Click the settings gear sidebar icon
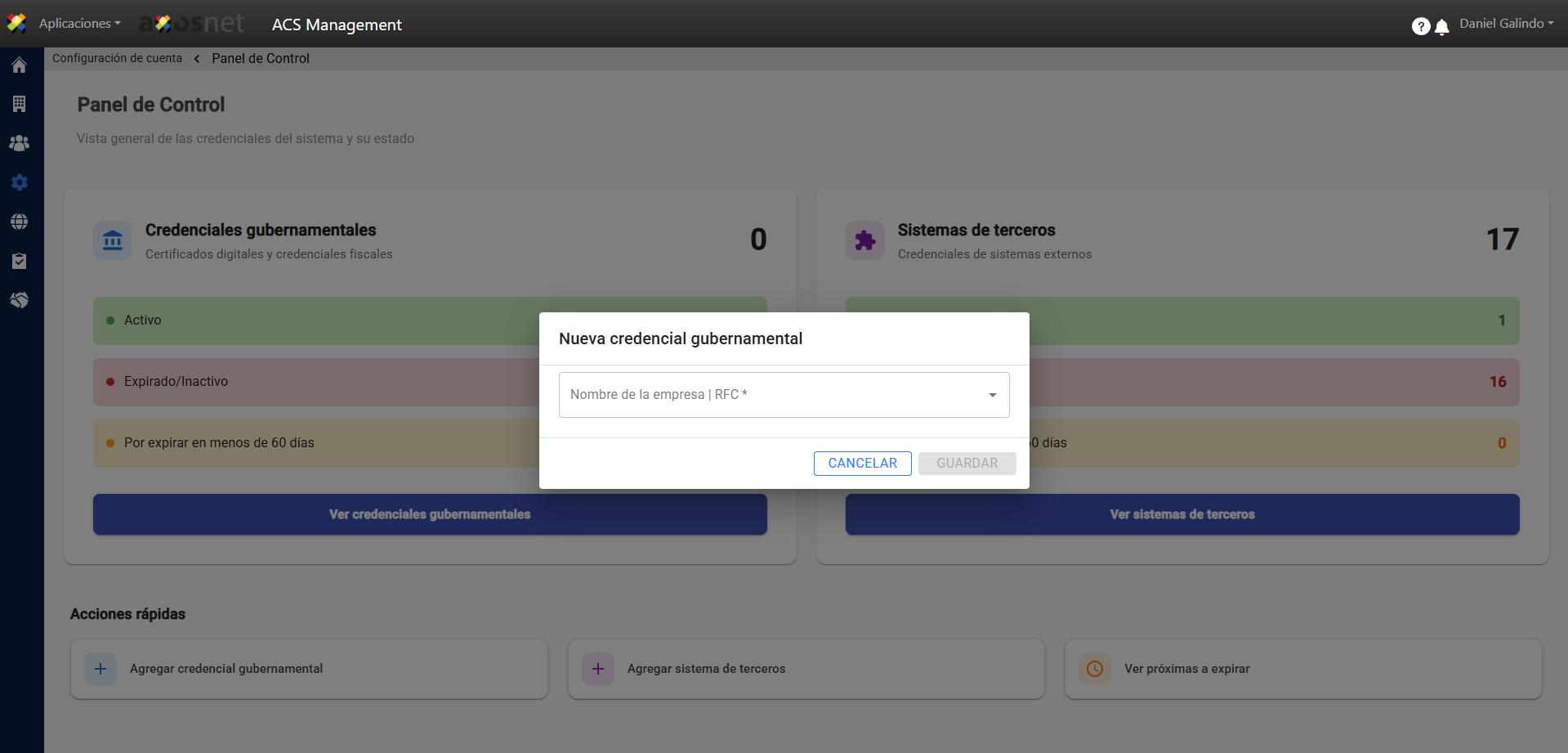Screen dimensions: 1568x753 point(20,182)
